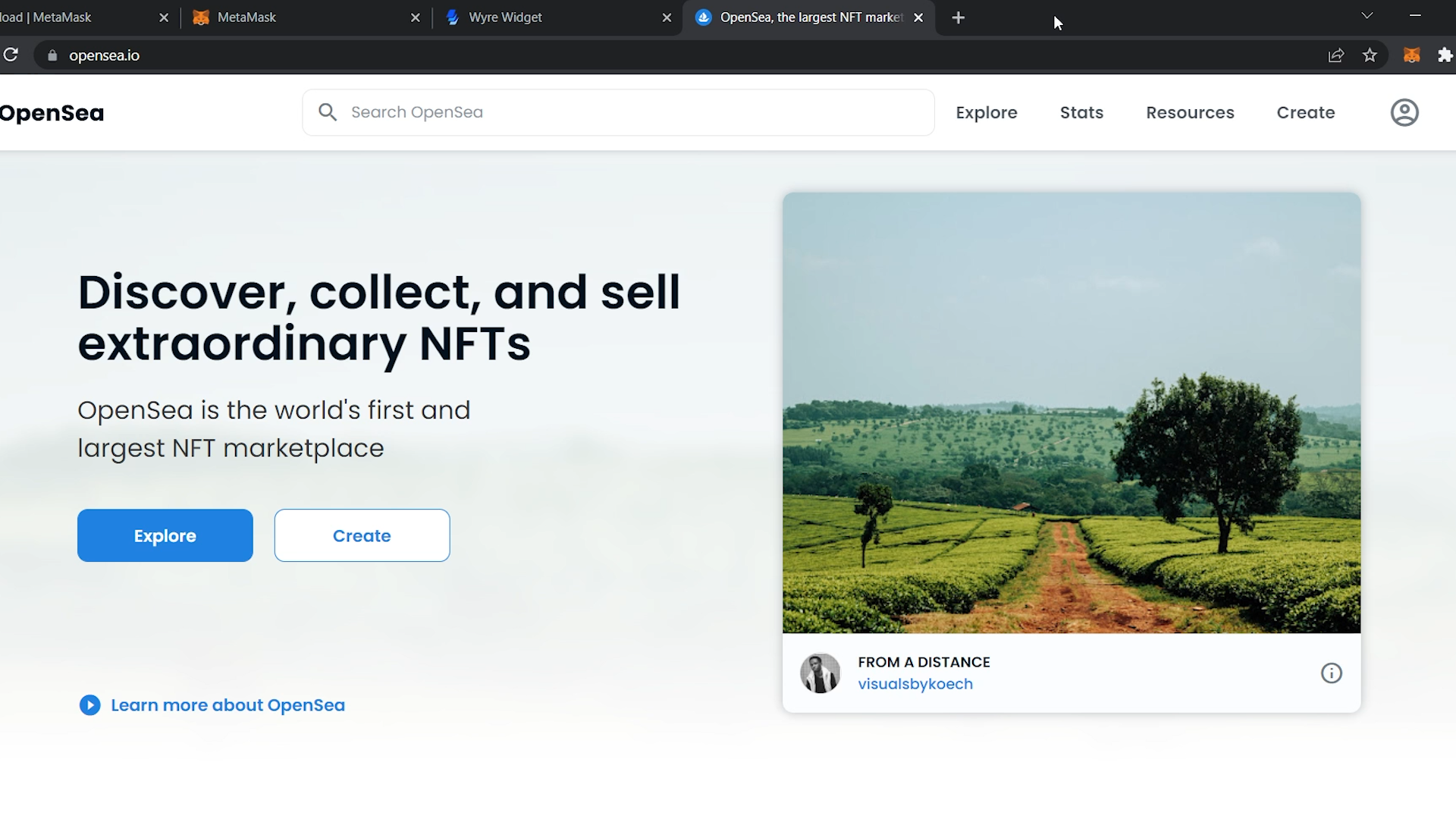
Task: Open the browser extensions puzzle icon
Action: [1445, 55]
